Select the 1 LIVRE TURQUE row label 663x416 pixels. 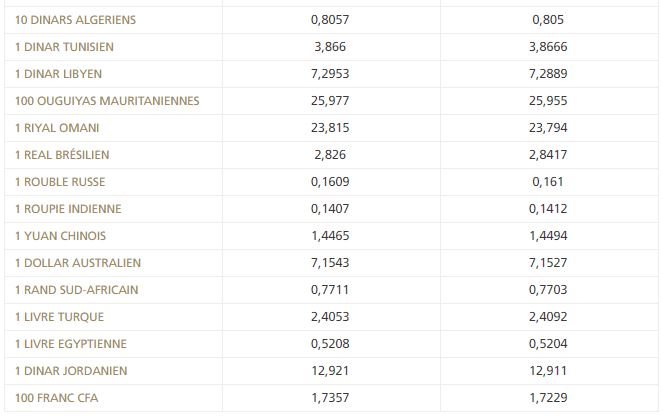point(60,317)
